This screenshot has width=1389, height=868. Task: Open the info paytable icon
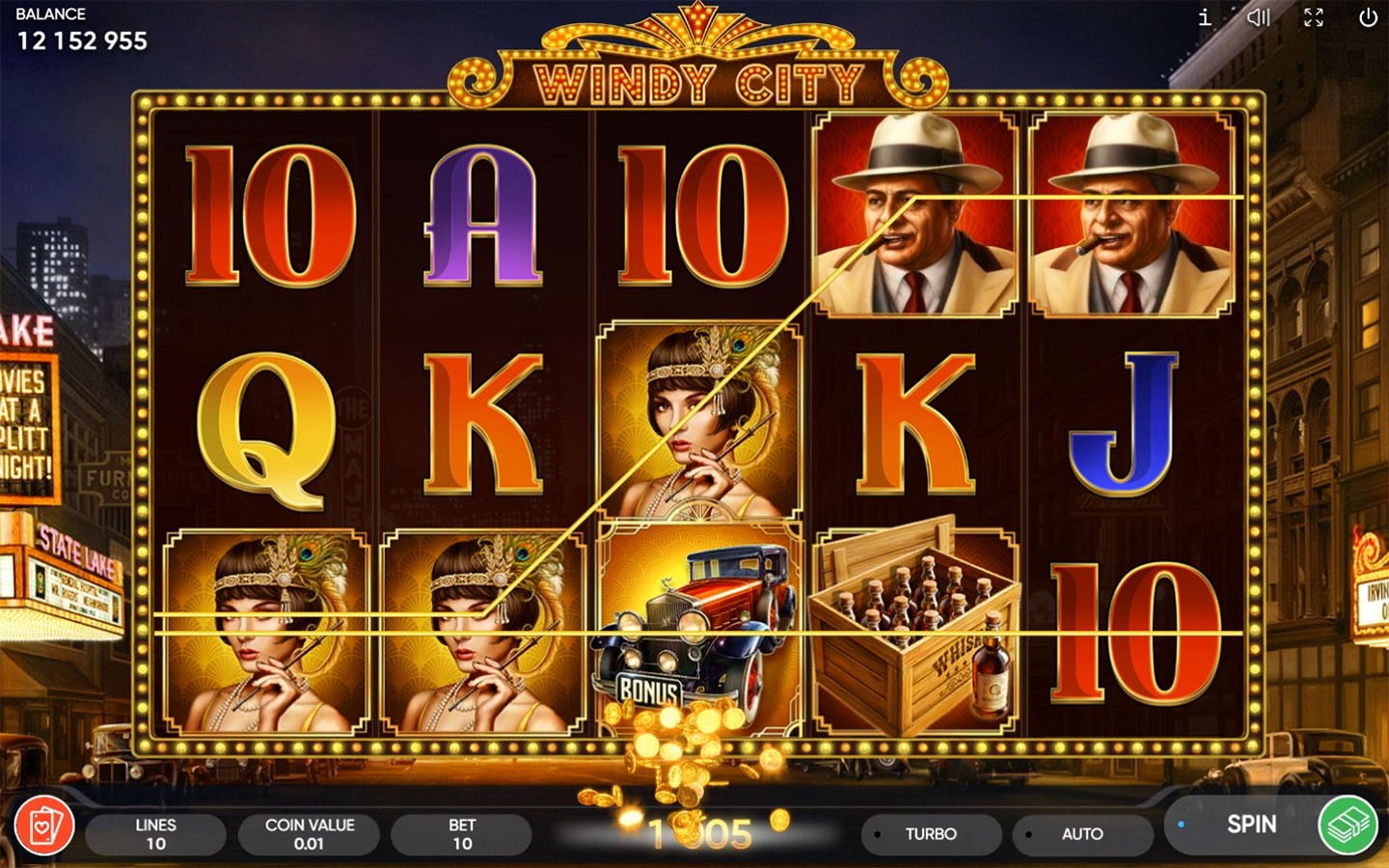(x=1204, y=17)
